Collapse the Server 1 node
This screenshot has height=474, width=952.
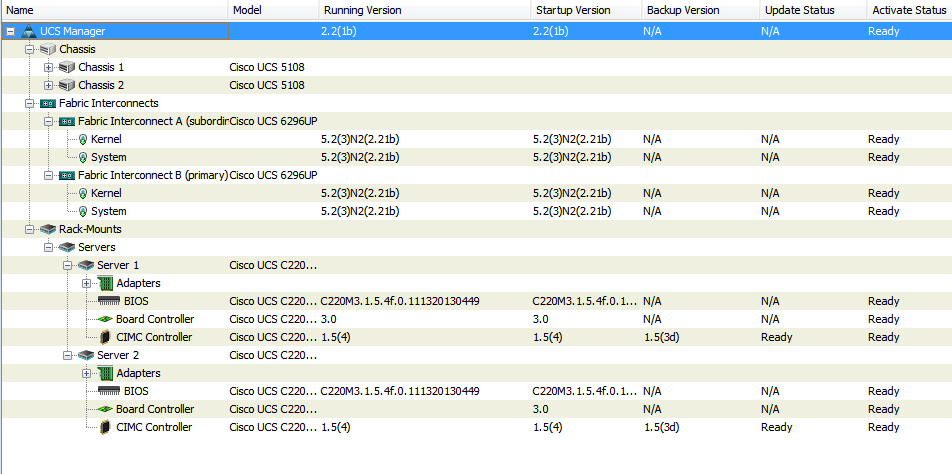pos(67,265)
